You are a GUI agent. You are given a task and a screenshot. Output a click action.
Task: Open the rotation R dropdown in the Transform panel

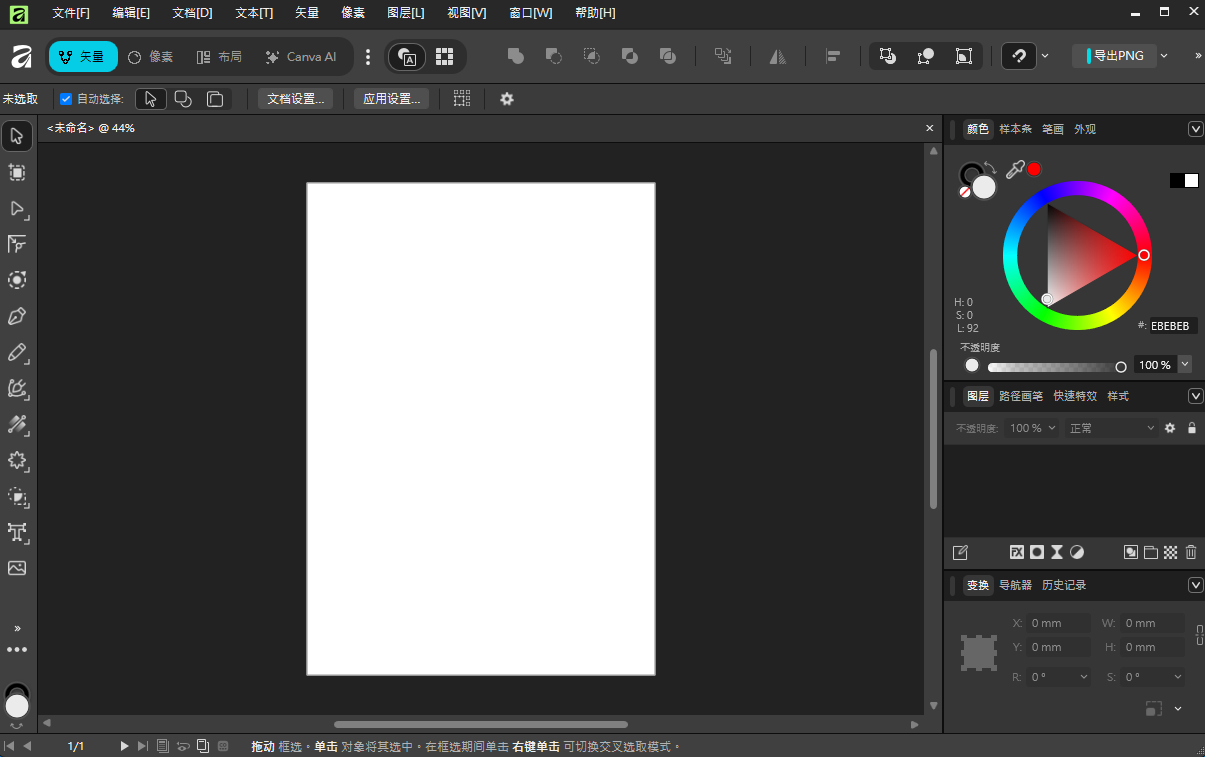tap(1084, 677)
